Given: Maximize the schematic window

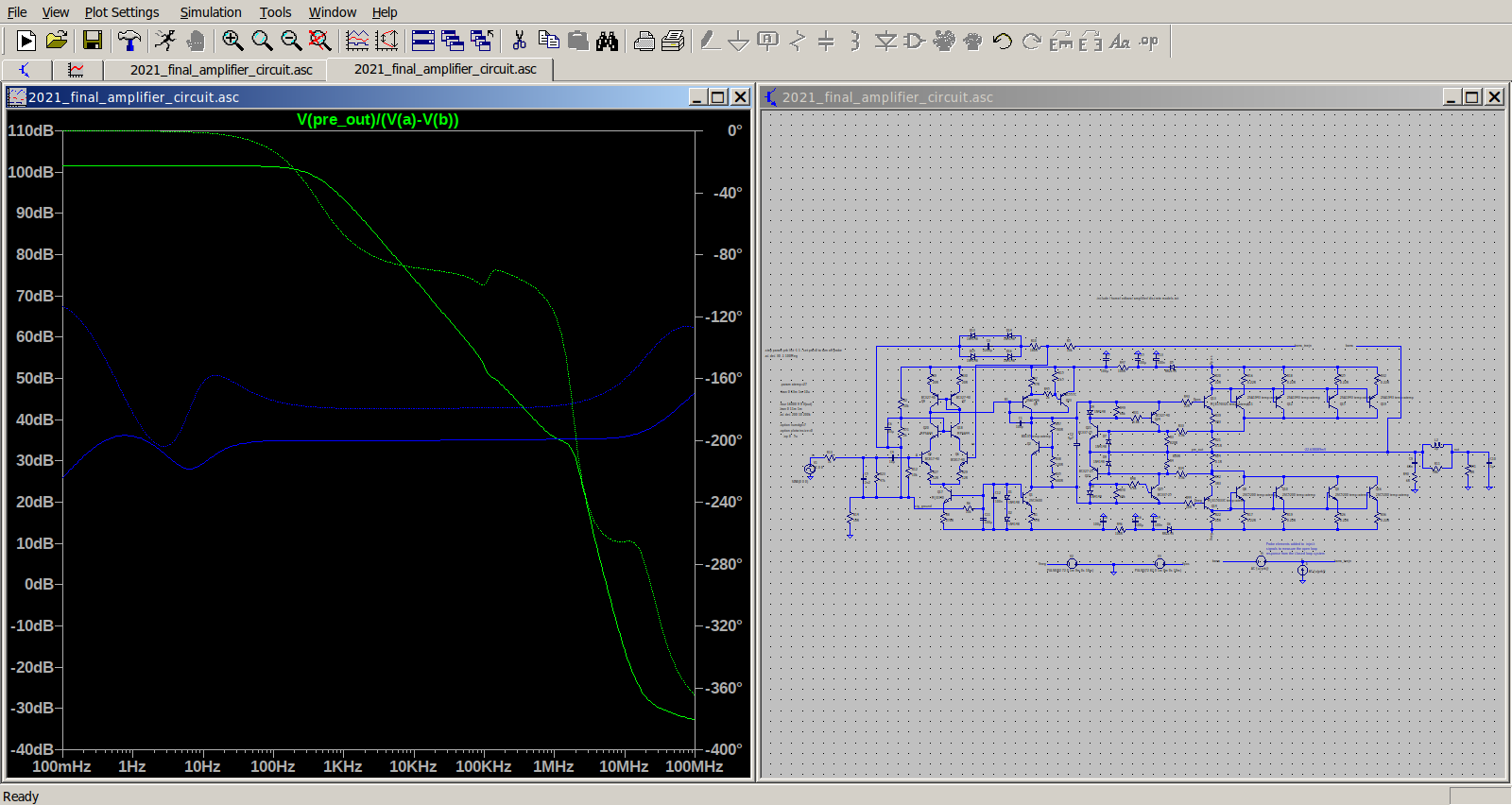Looking at the screenshot, I should coord(1472,97).
